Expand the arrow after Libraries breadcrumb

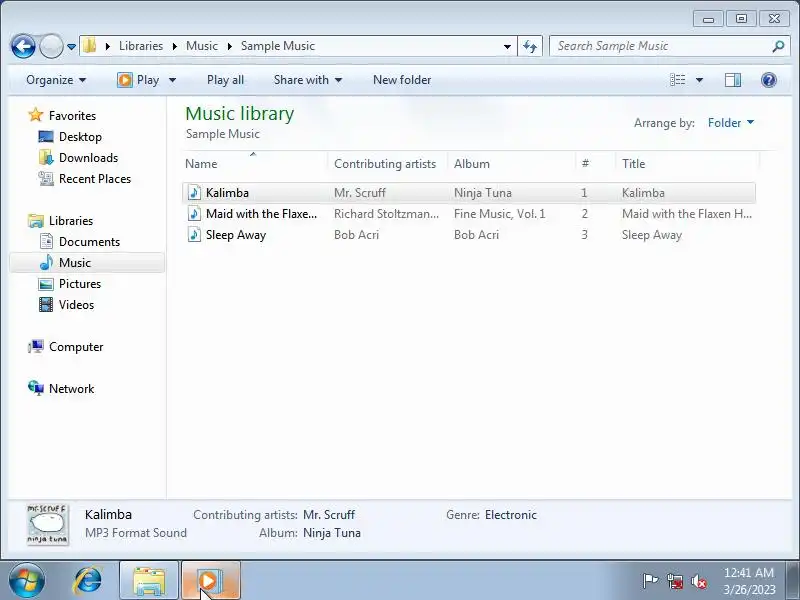pos(174,46)
